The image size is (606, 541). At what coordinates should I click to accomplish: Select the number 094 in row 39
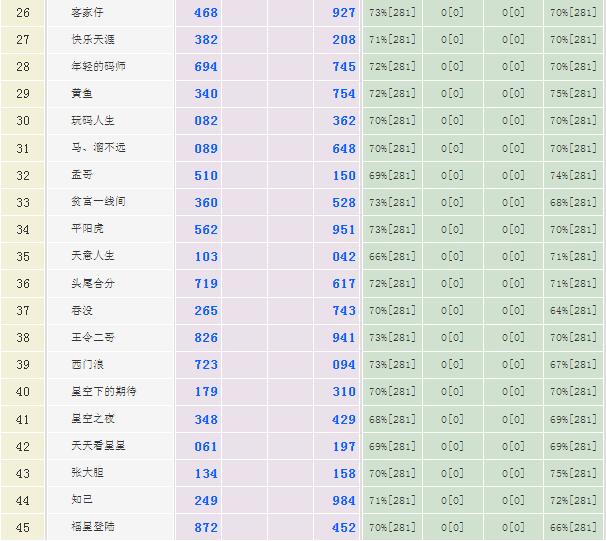click(343, 365)
